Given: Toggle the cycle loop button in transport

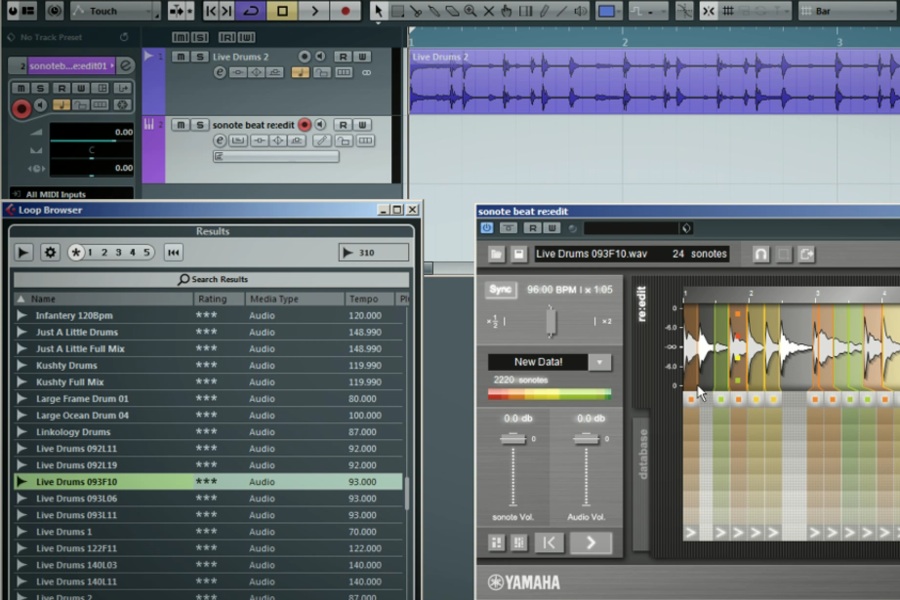Looking at the screenshot, I should pyautogui.click(x=251, y=11).
